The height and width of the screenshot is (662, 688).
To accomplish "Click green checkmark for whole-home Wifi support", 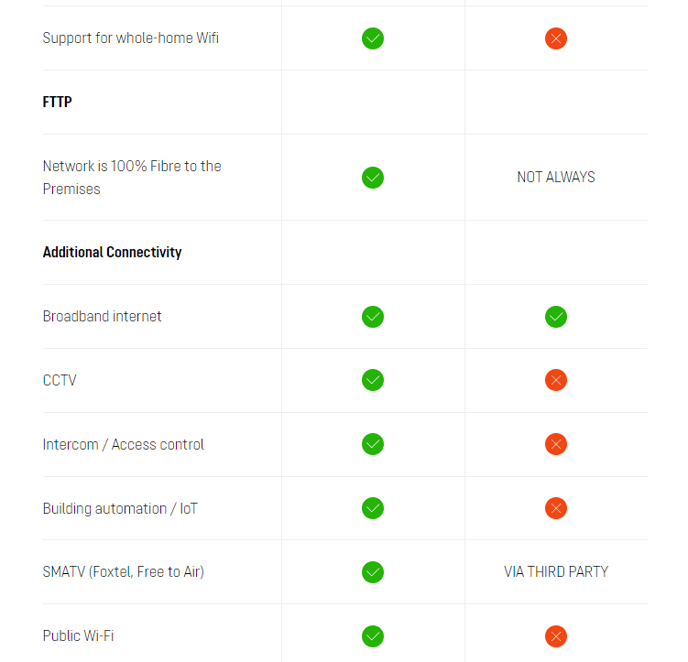I will coord(373,39).
